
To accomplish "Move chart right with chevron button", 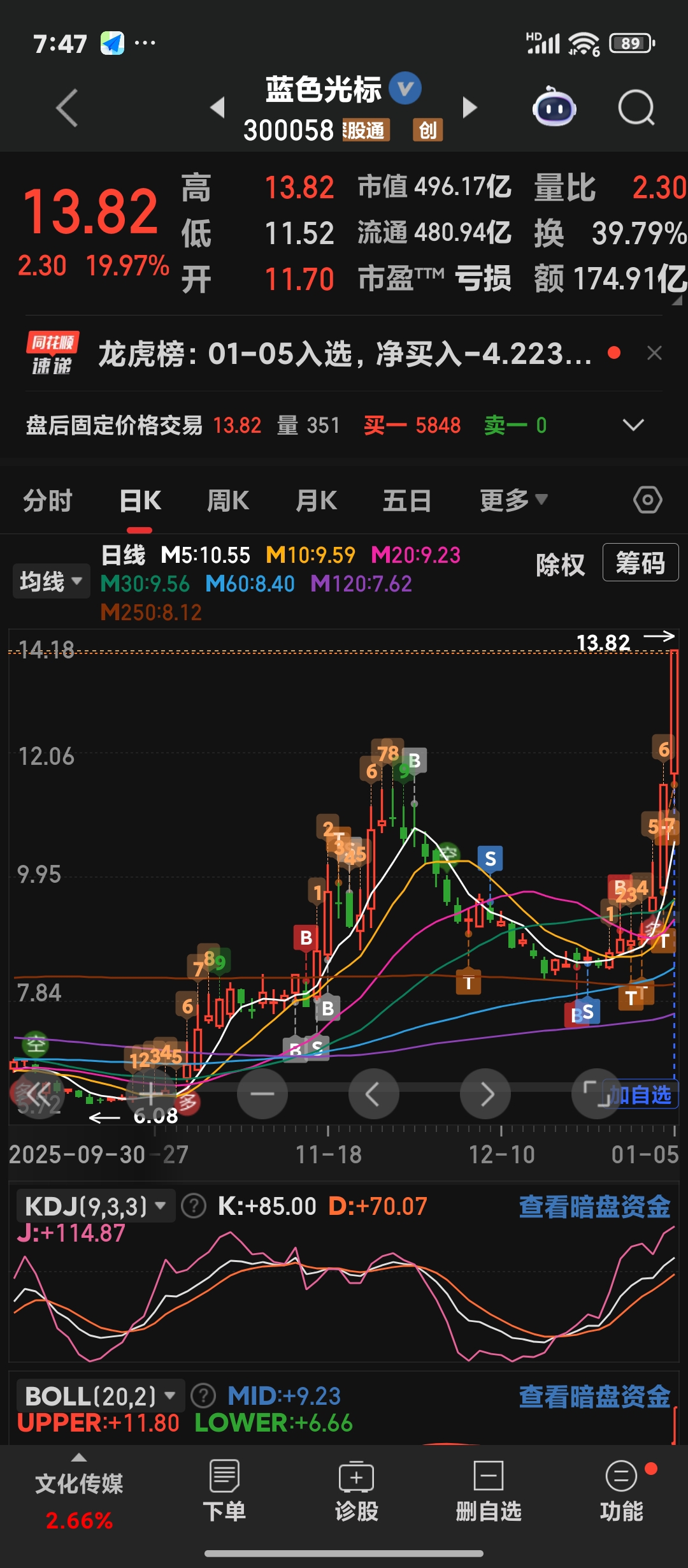I will (485, 1094).
